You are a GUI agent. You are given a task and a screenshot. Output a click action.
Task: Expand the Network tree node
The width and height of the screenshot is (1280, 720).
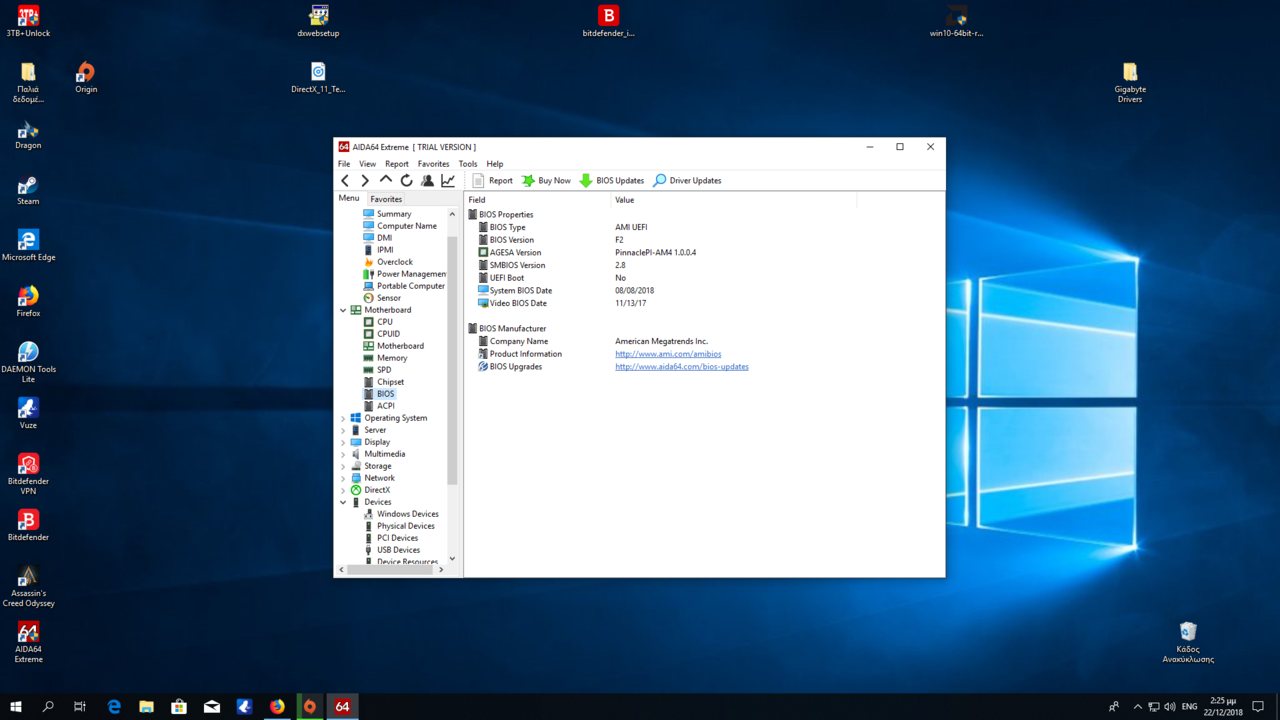click(343, 478)
